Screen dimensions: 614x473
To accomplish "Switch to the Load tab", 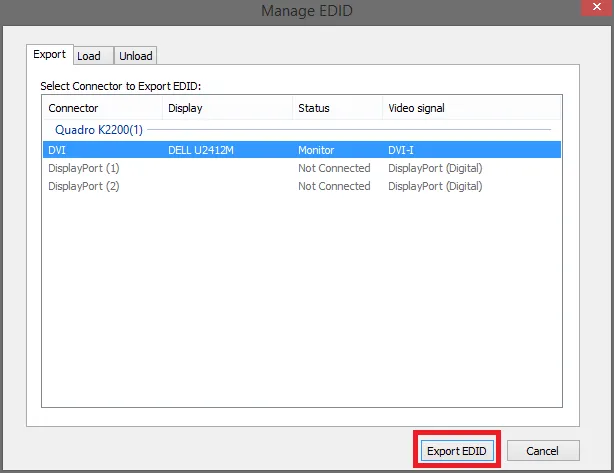I will pos(89,56).
